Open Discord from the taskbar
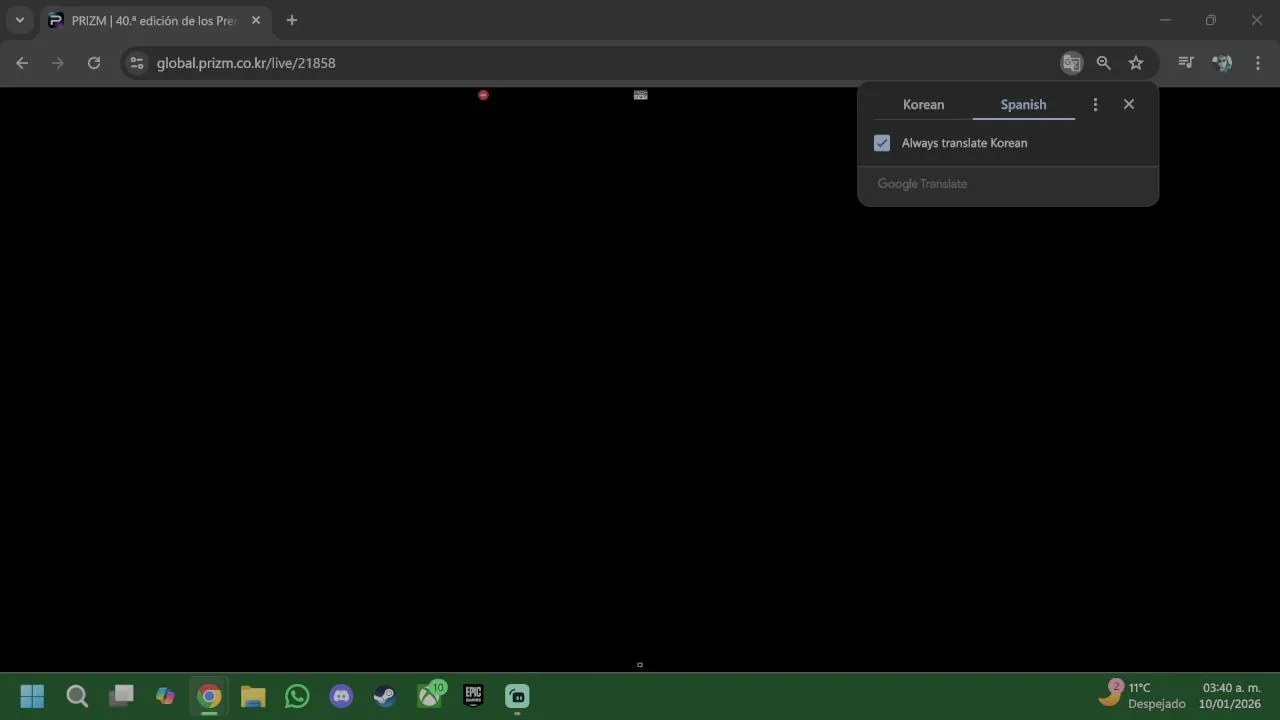 click(x=341, y=696)
